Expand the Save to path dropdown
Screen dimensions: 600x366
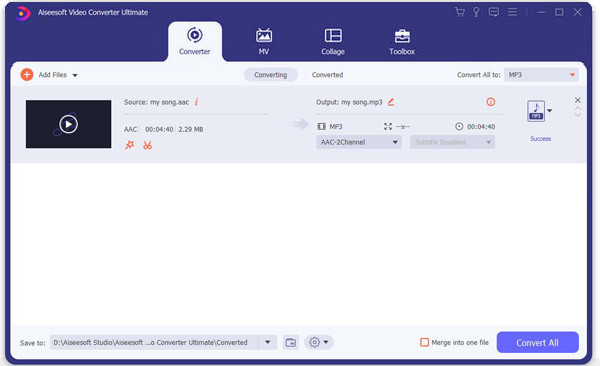point(268,342)
